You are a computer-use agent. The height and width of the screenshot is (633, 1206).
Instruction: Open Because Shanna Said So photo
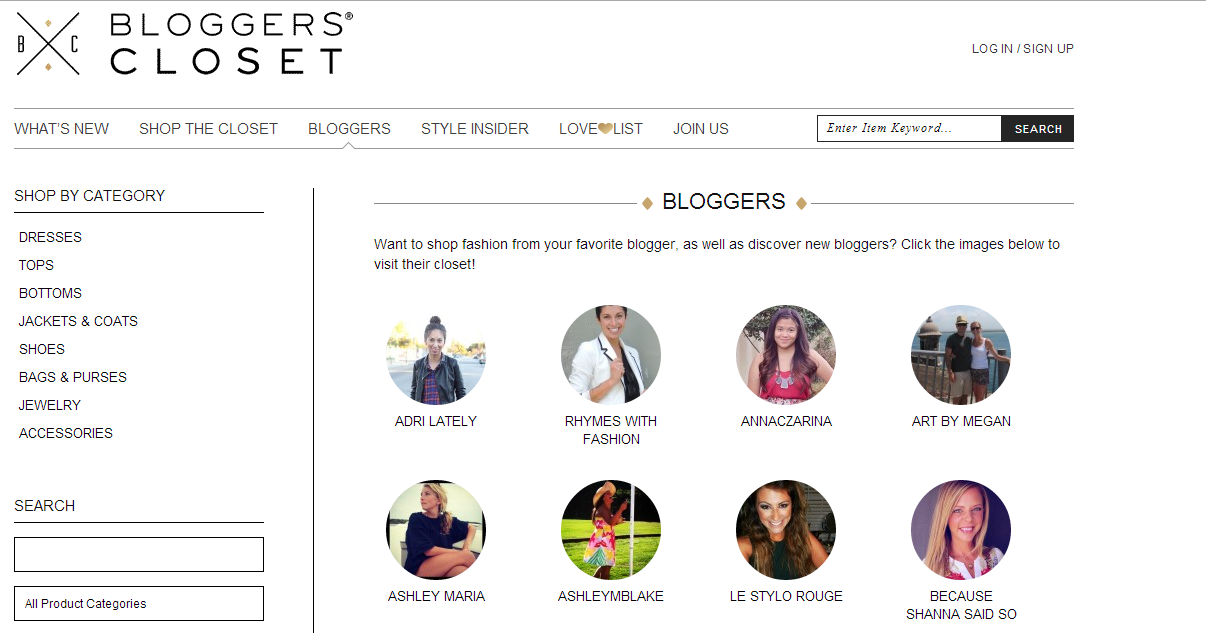click(961, 530)
